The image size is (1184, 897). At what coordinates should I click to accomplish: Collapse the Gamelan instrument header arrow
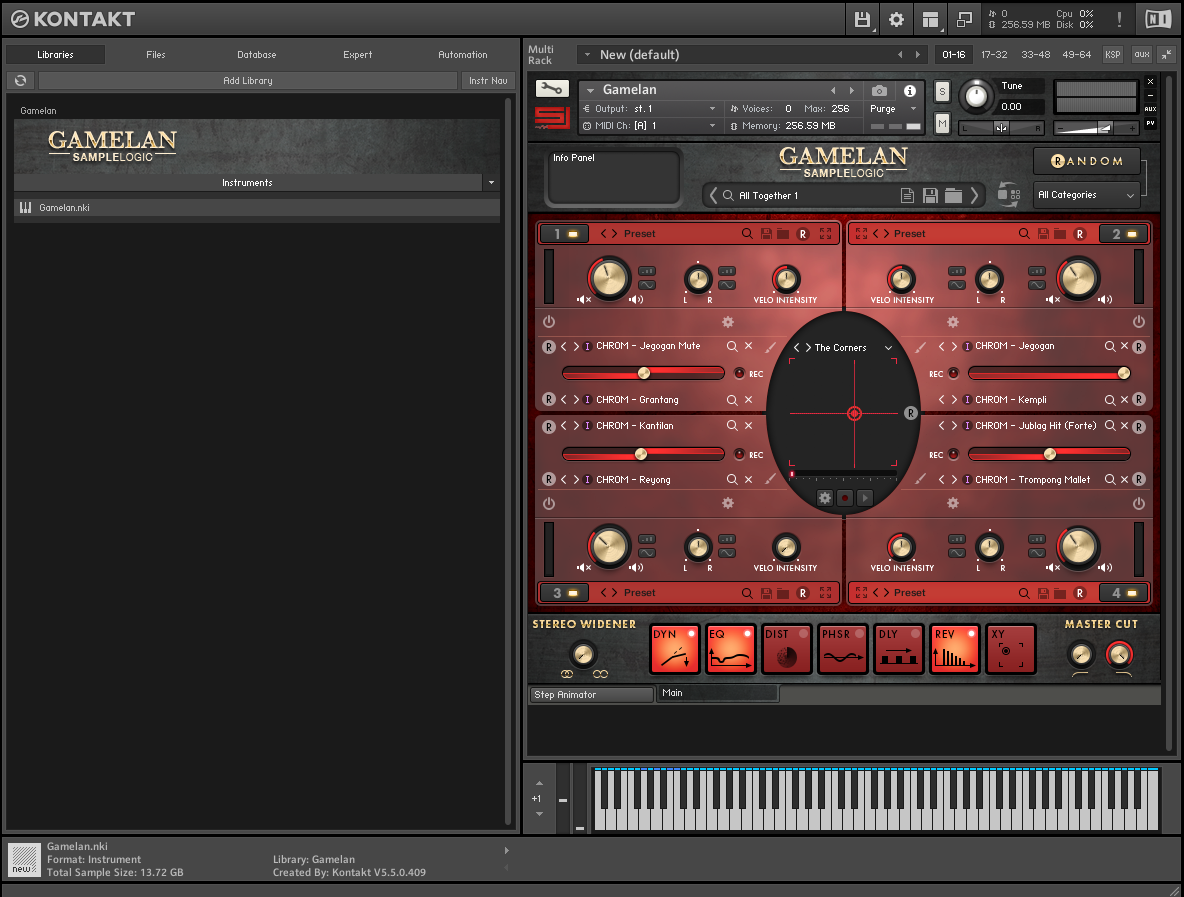coord(590,90)
